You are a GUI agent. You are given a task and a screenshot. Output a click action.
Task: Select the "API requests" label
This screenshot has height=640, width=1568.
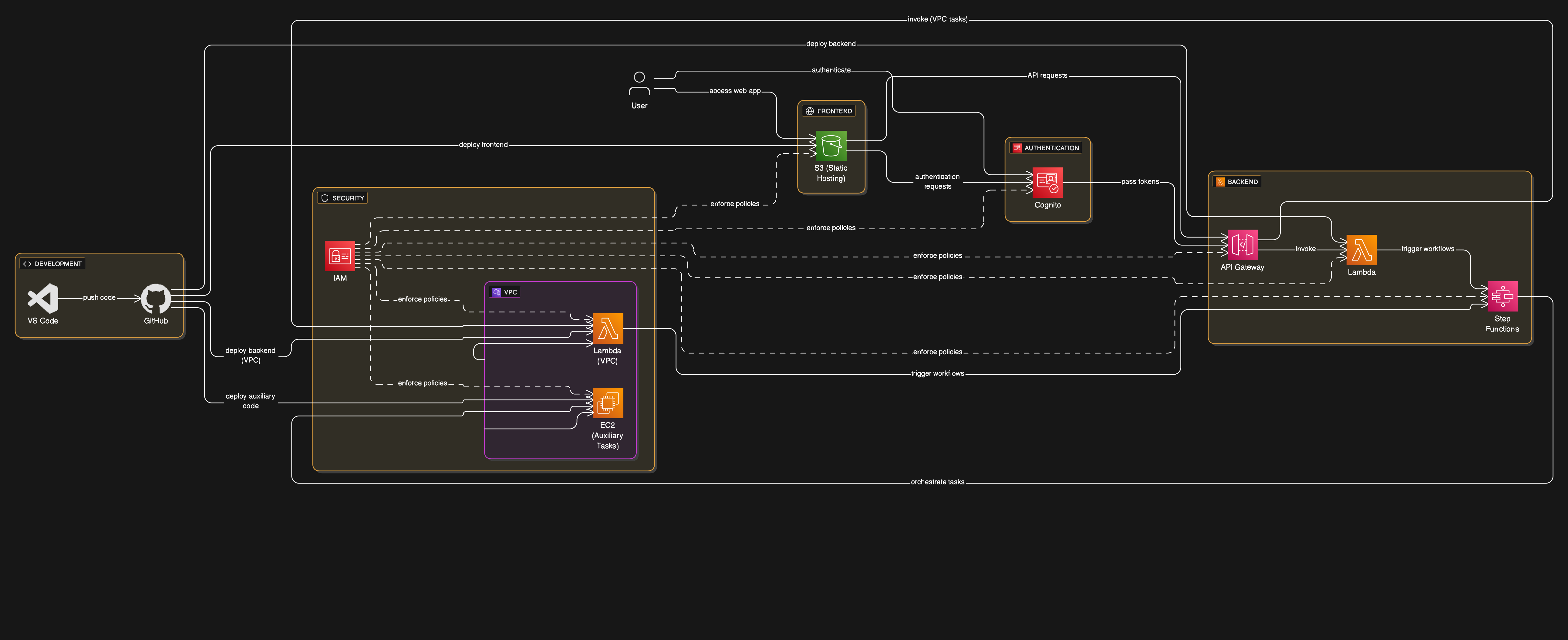(x=1047, y=76)
